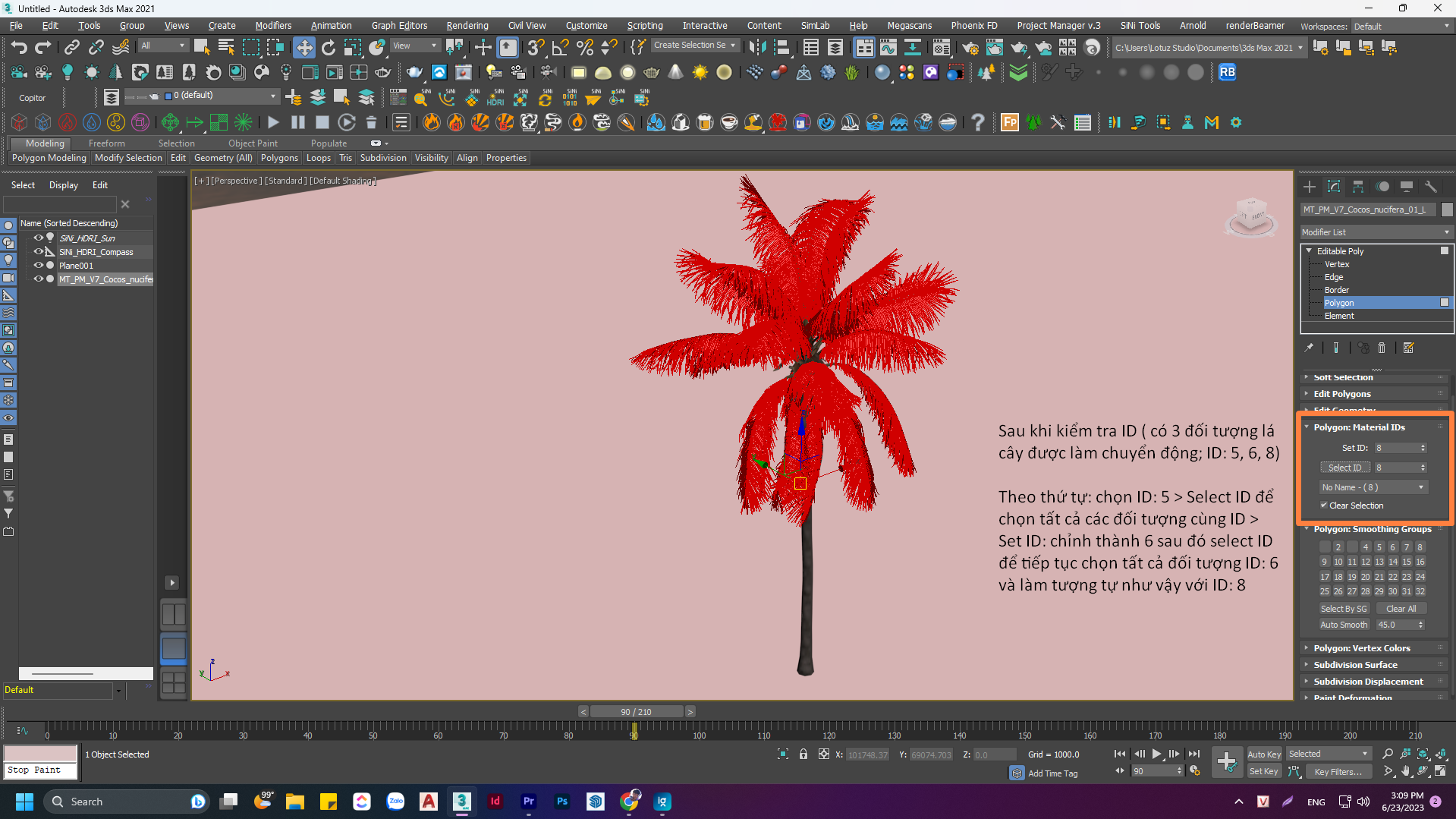Open the Create command panel tab
Image resolution: width=1456 pixels, height=819 pixels.
[x=1310, y=187]
